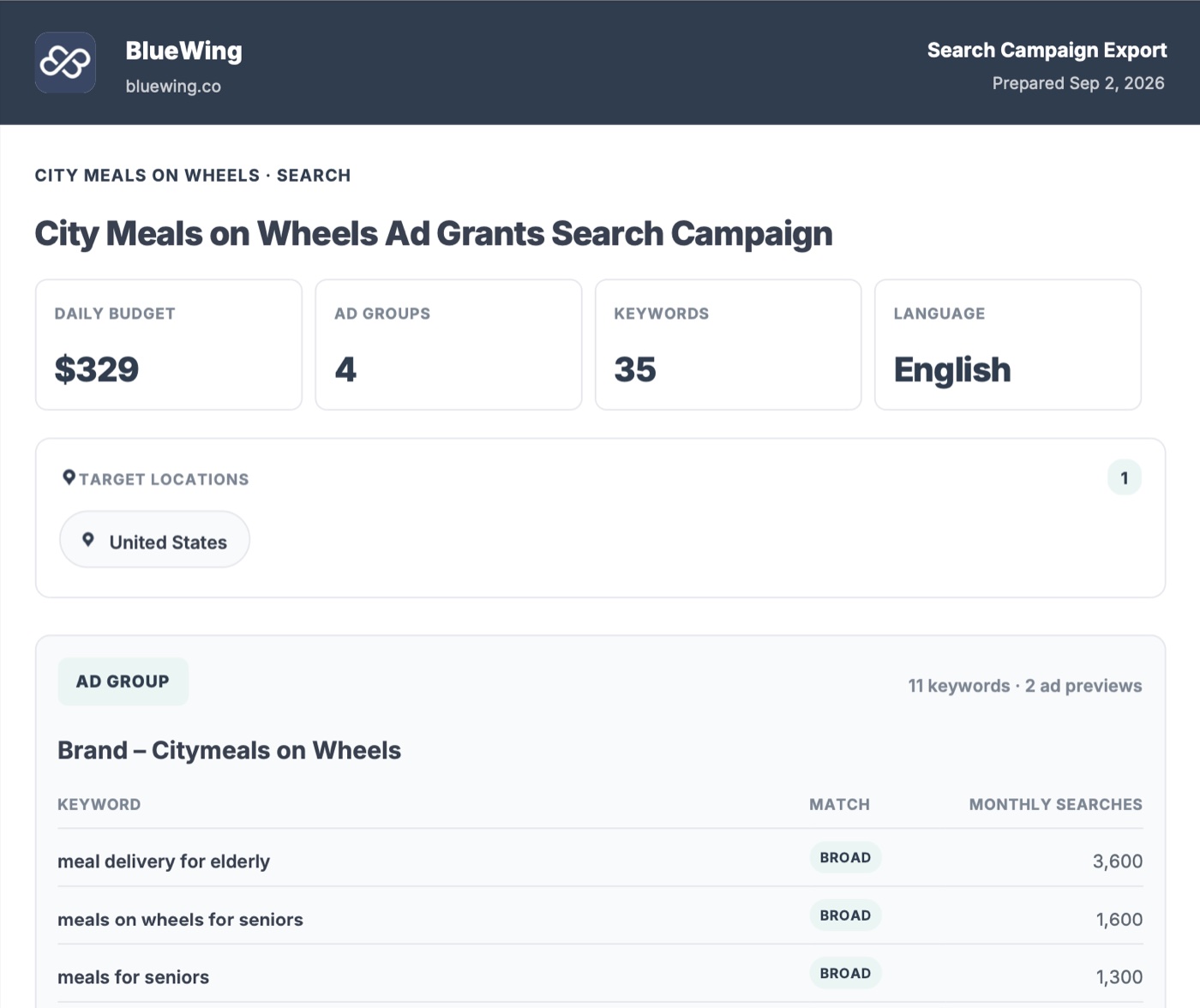This screenshot has width=1200, height=1008.
Task: Select the United States location chip
Action: [x=154, y=540]
